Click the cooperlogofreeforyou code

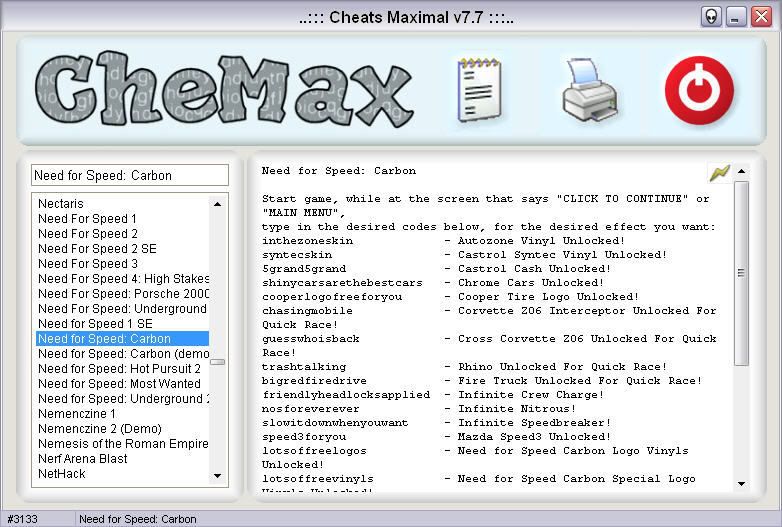coord(332,297)
